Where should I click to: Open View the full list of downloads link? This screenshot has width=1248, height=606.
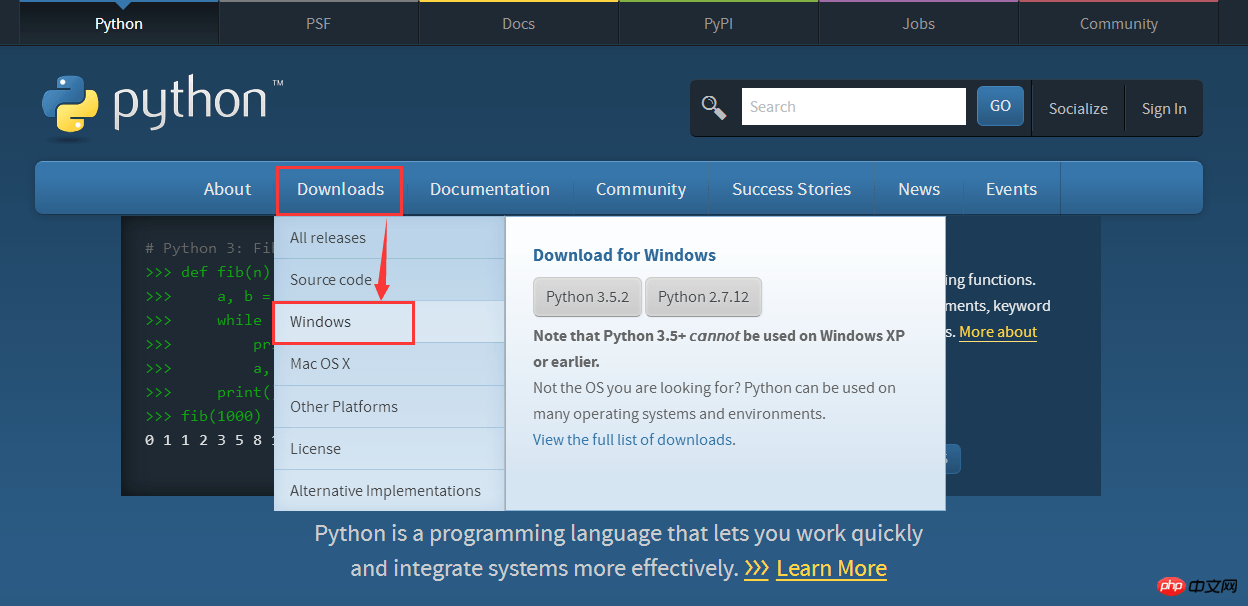point(632,440)
